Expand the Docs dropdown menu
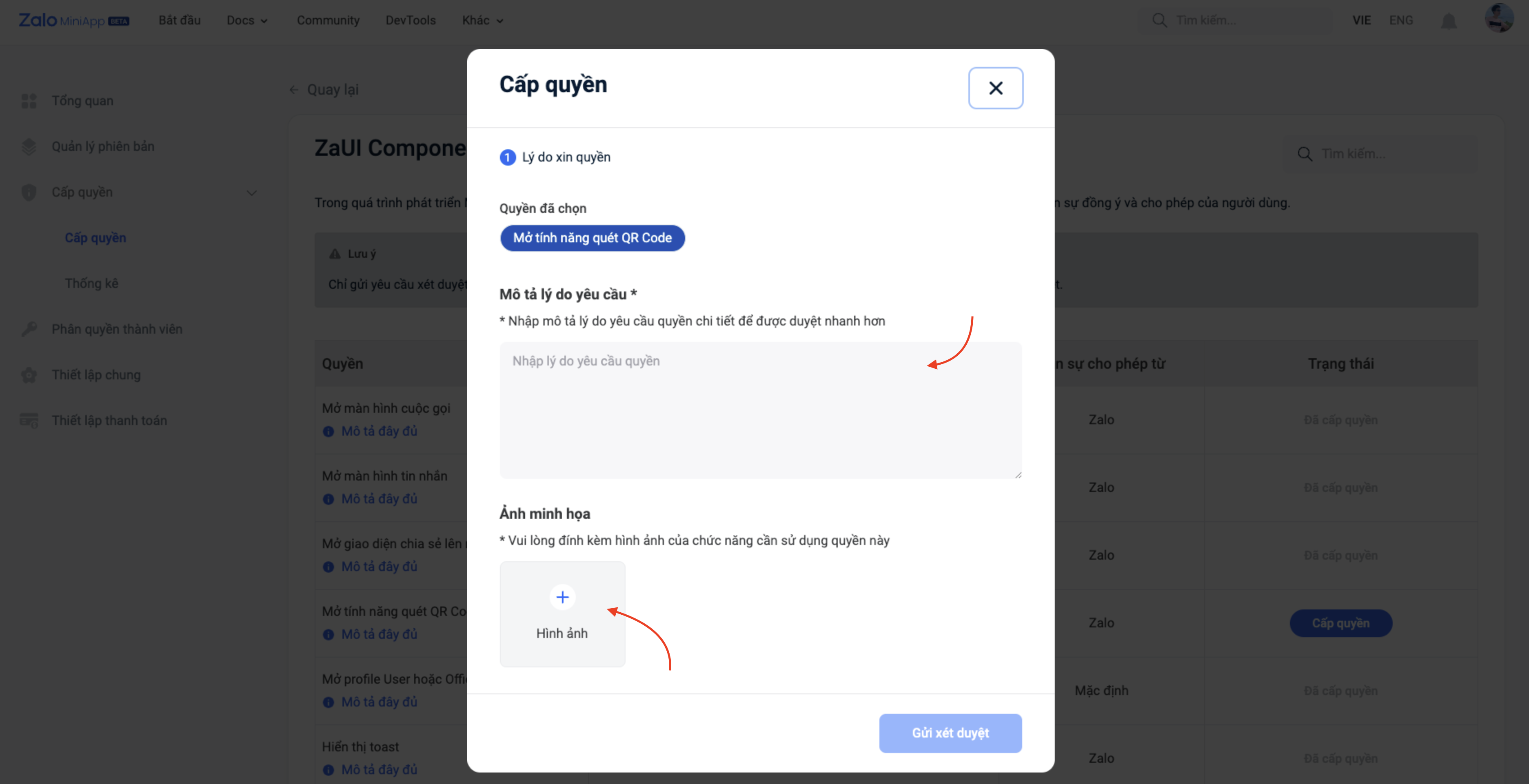This screenshot has height=784, width=1529. point(247,20)
